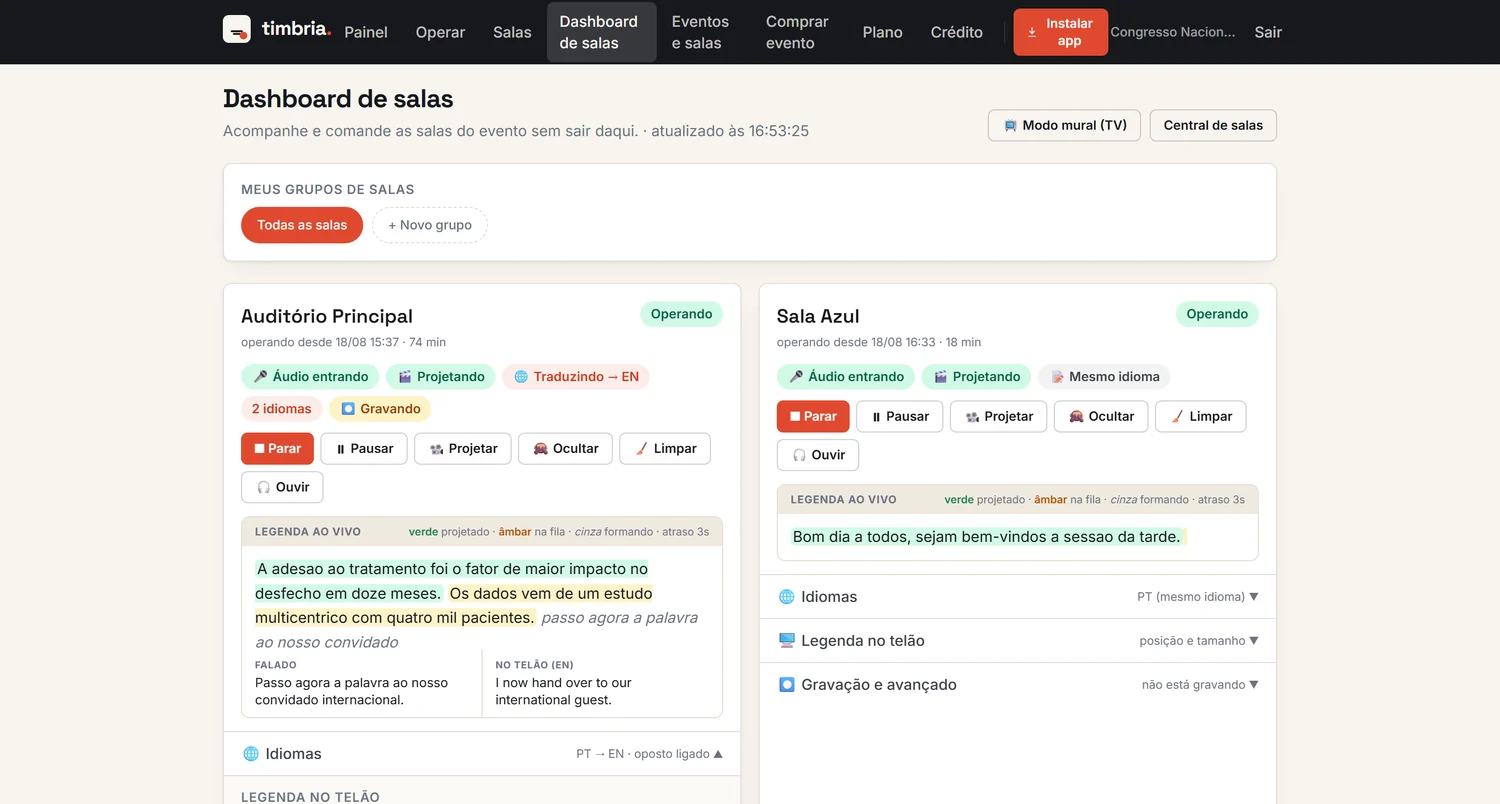Click Projetar in Auditório Principal
1500x804 pixels.
click(463, 449)
